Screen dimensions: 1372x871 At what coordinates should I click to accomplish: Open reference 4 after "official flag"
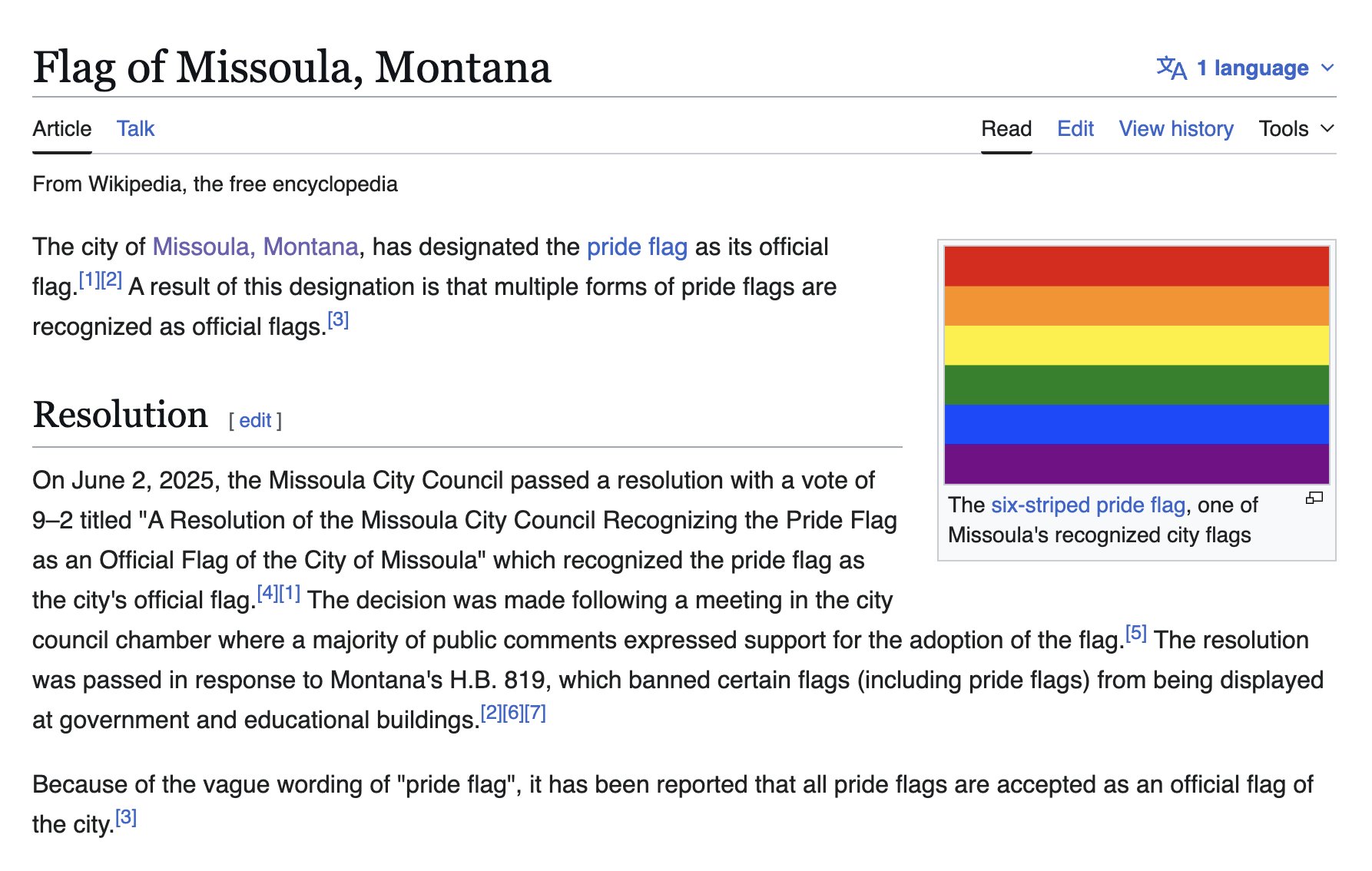click(x=267, y=593)
